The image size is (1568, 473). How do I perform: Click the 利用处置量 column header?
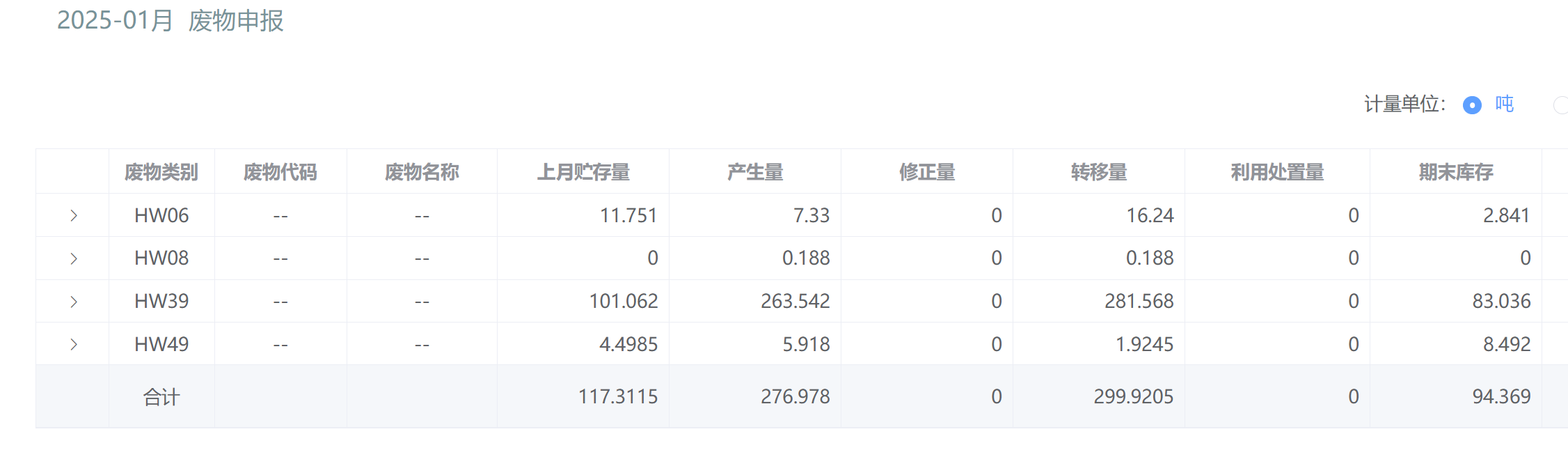[1277, 172]
